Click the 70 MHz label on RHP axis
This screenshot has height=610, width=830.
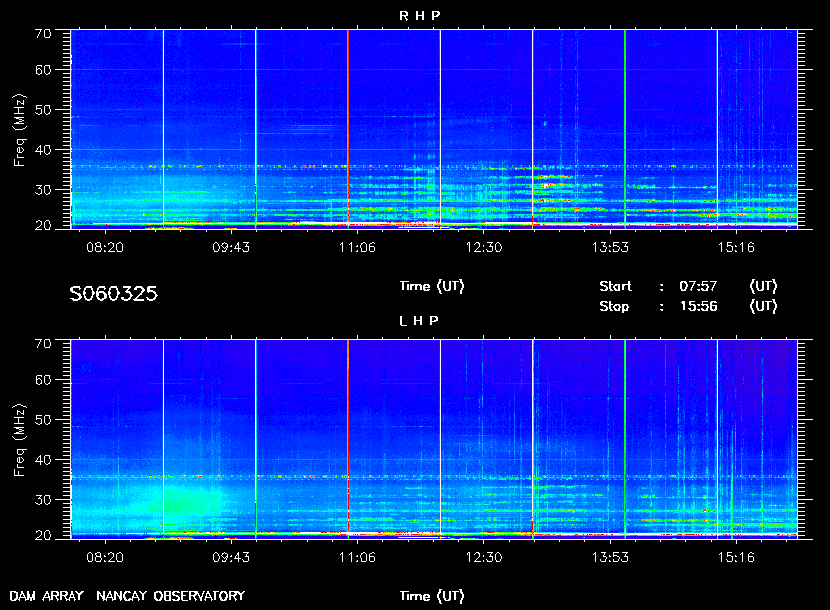[43, 34]
